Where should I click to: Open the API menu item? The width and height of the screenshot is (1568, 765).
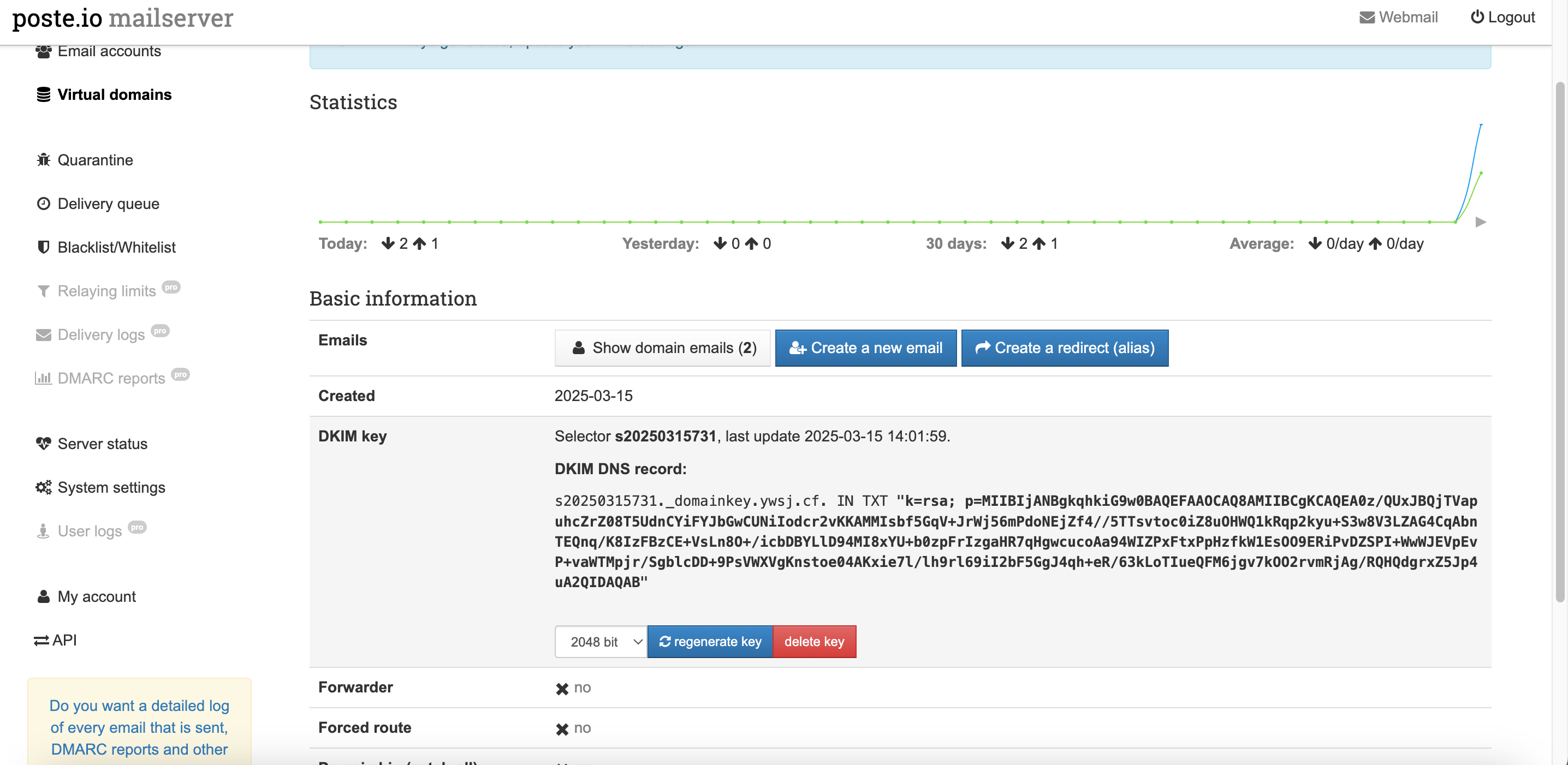tap(55, 640)
